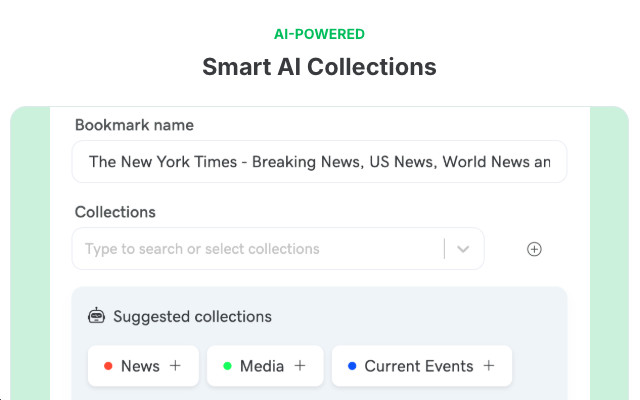640x400 pixels.
Task: Add the News collection via its plus icon
Action: 175,366
